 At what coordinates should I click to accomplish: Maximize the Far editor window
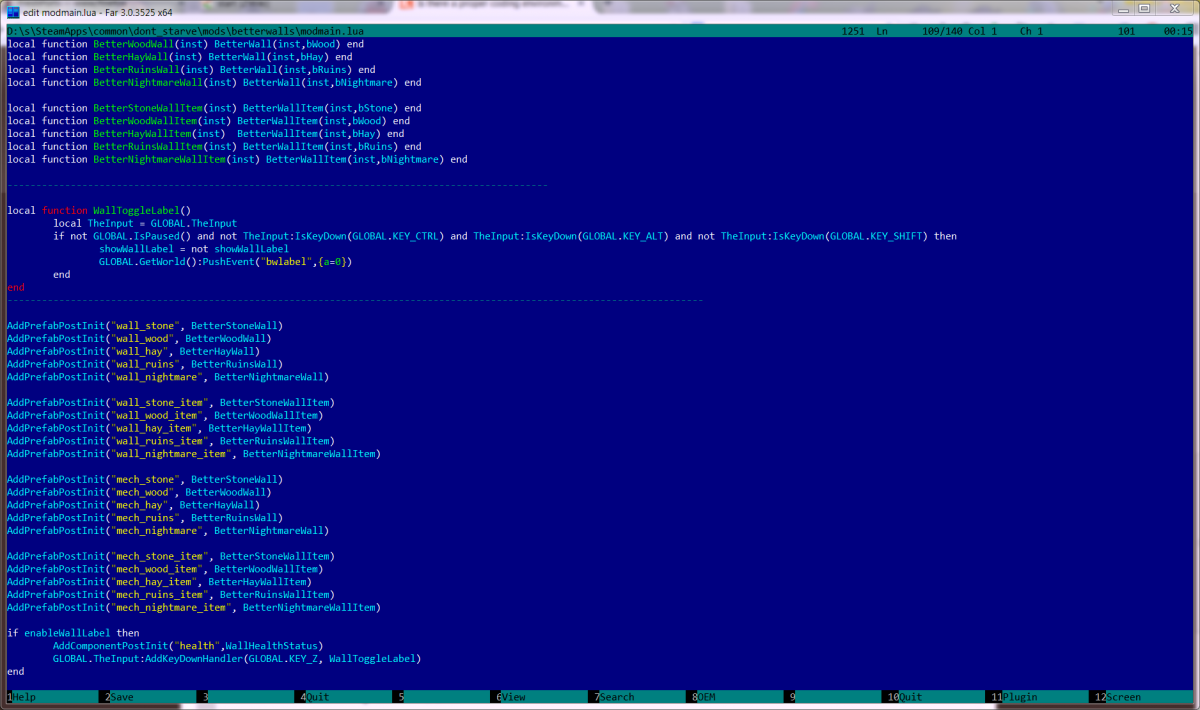tap(1144, 8)
